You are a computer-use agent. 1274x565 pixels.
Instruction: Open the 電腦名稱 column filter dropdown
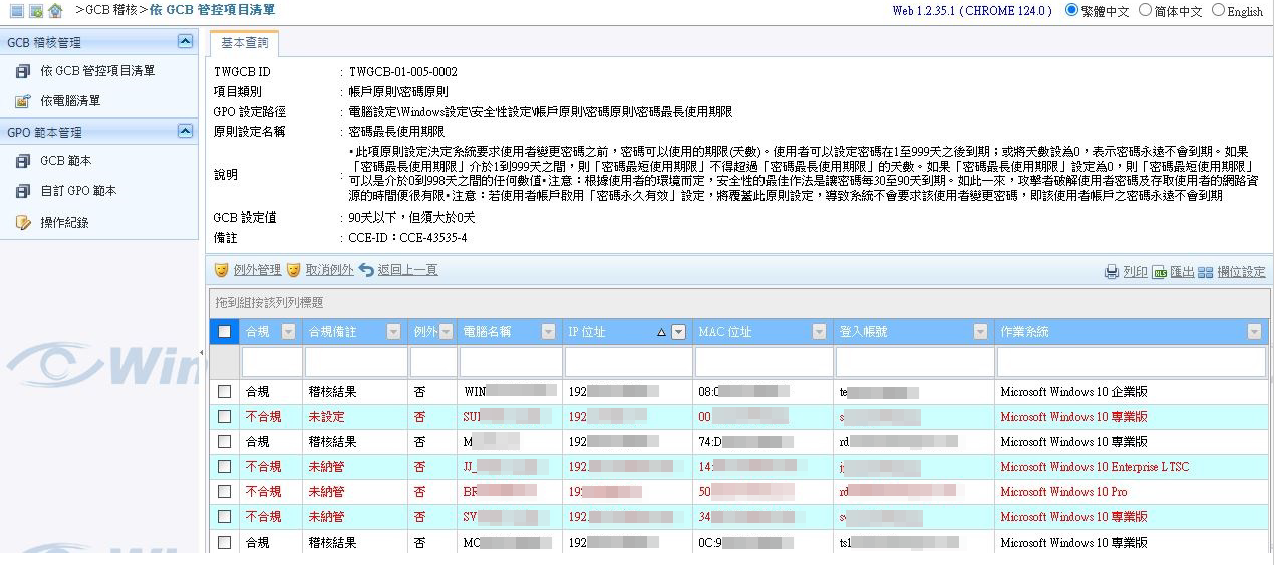tap(548, 332)
